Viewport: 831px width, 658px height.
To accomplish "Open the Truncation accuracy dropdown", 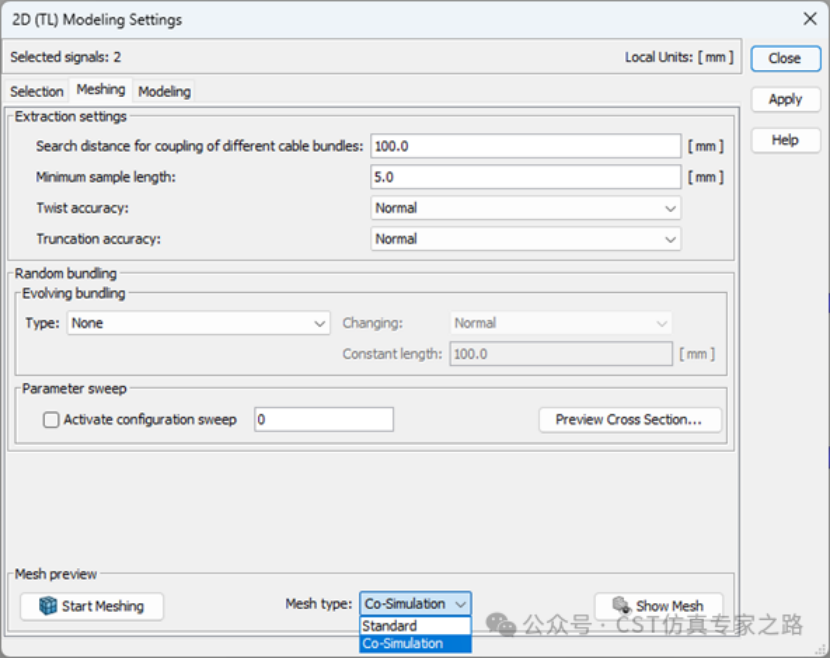I will tap(525, 239).
